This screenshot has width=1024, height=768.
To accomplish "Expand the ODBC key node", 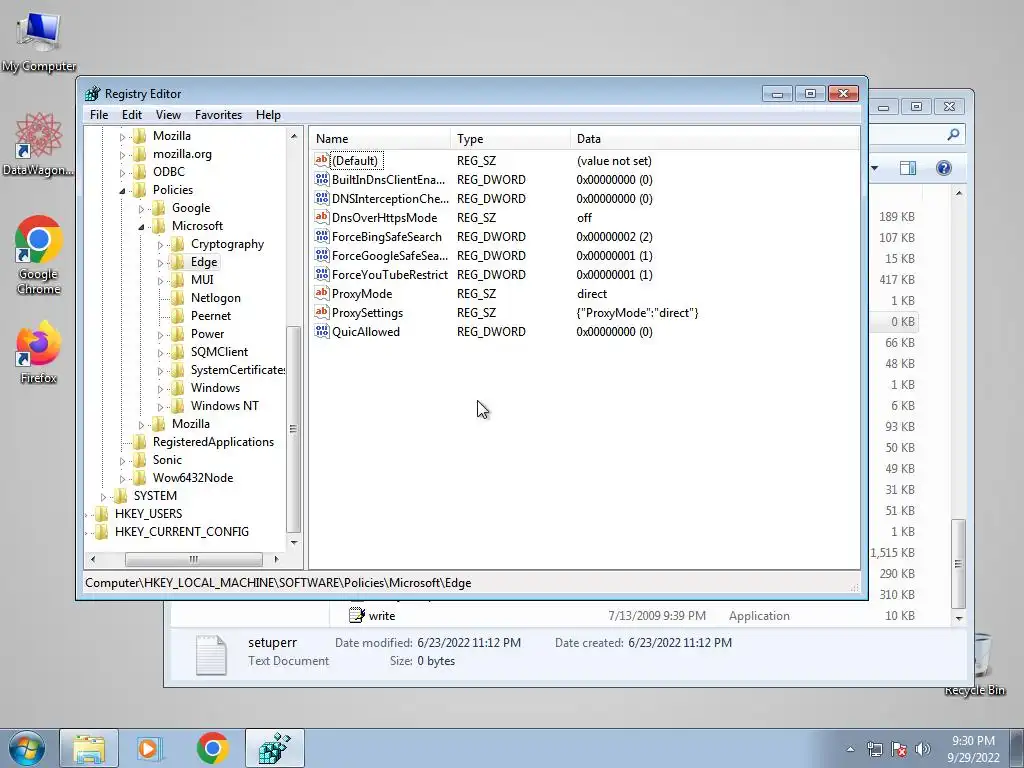I will [x=122, y=173].
